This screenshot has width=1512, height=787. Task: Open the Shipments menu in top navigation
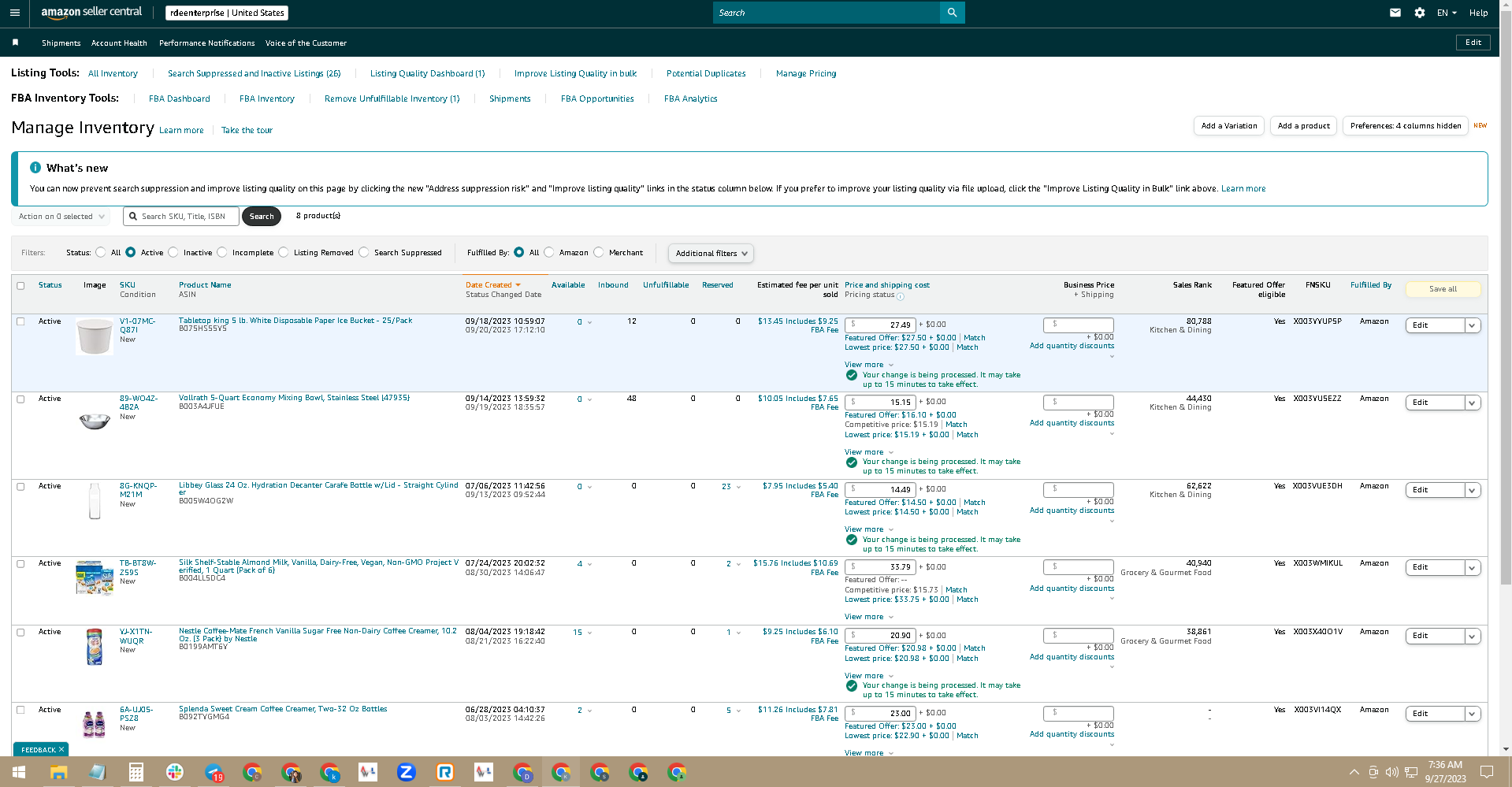(x=61, y=43)
